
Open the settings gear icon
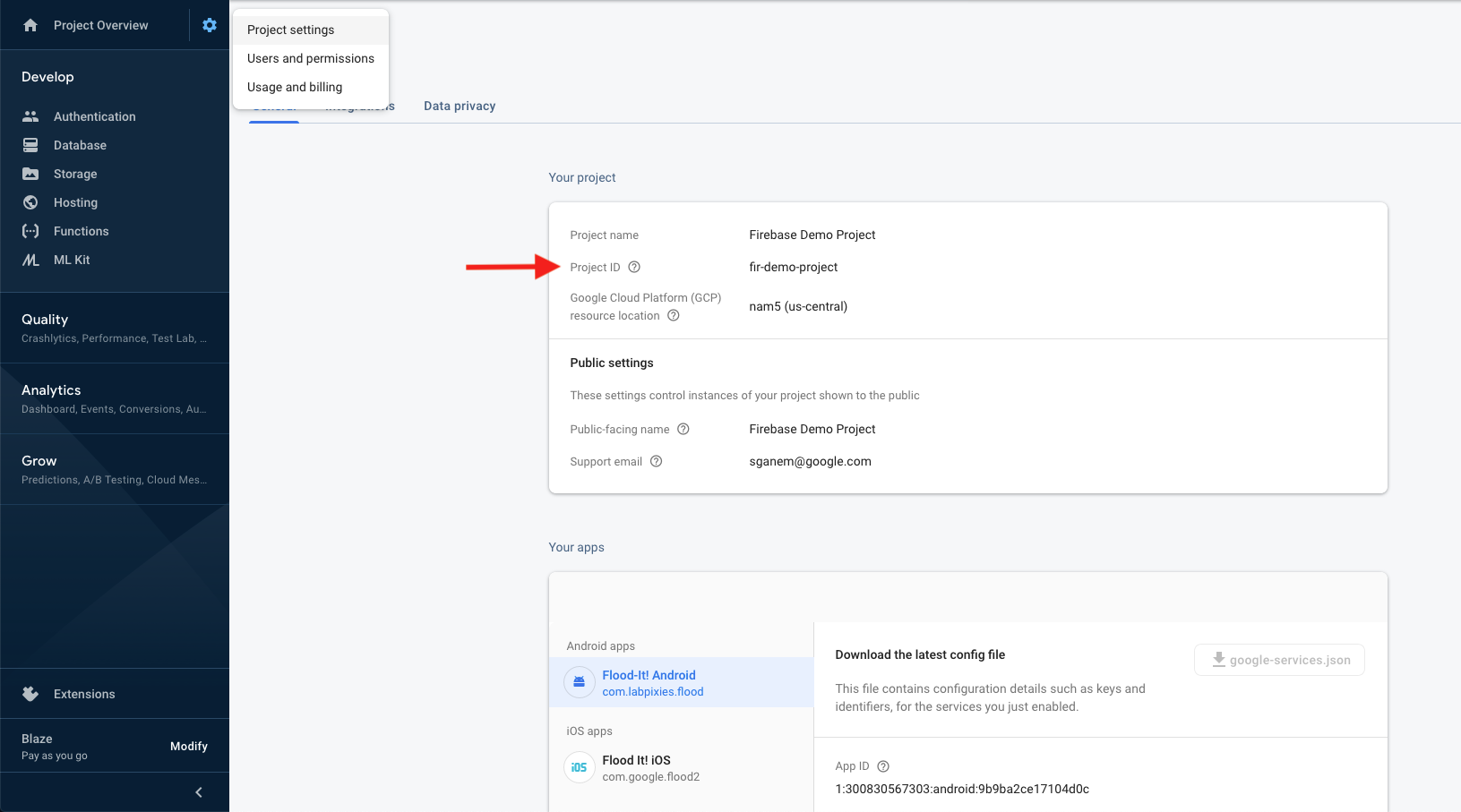coord(210,25)
